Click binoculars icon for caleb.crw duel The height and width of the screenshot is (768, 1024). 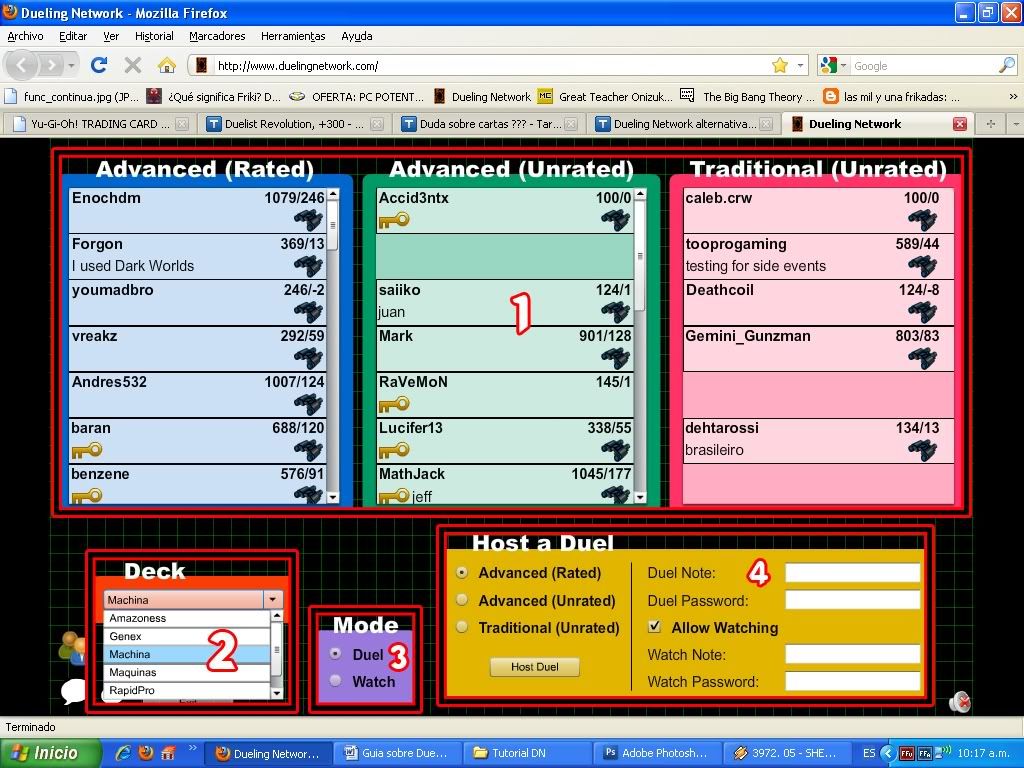[x=922, y=220]
